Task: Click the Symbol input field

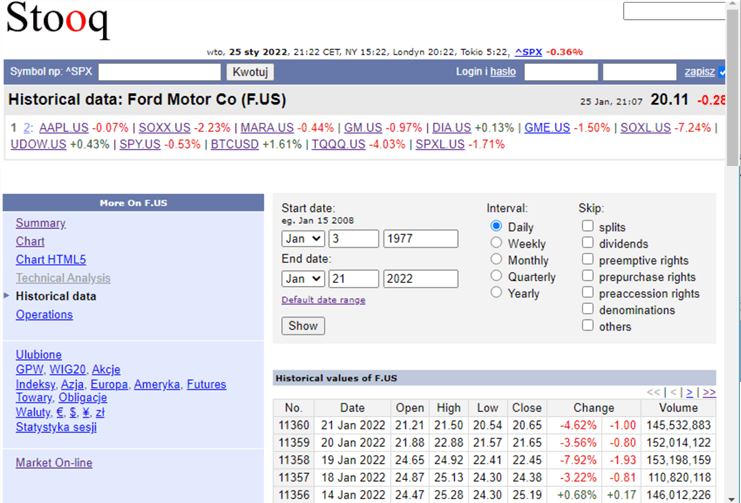Action: point(160,72)
